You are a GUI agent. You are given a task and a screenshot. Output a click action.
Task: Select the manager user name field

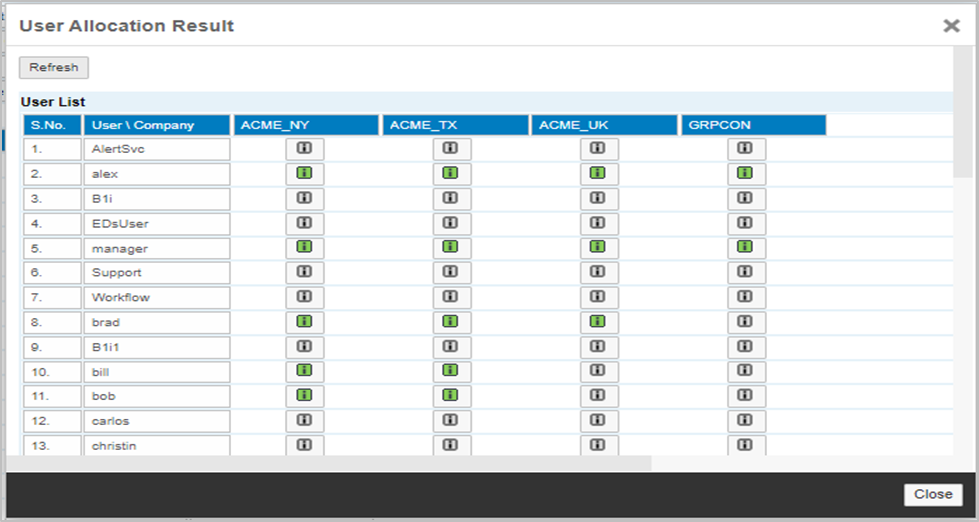pyautogui.click(x=157, y=248)
